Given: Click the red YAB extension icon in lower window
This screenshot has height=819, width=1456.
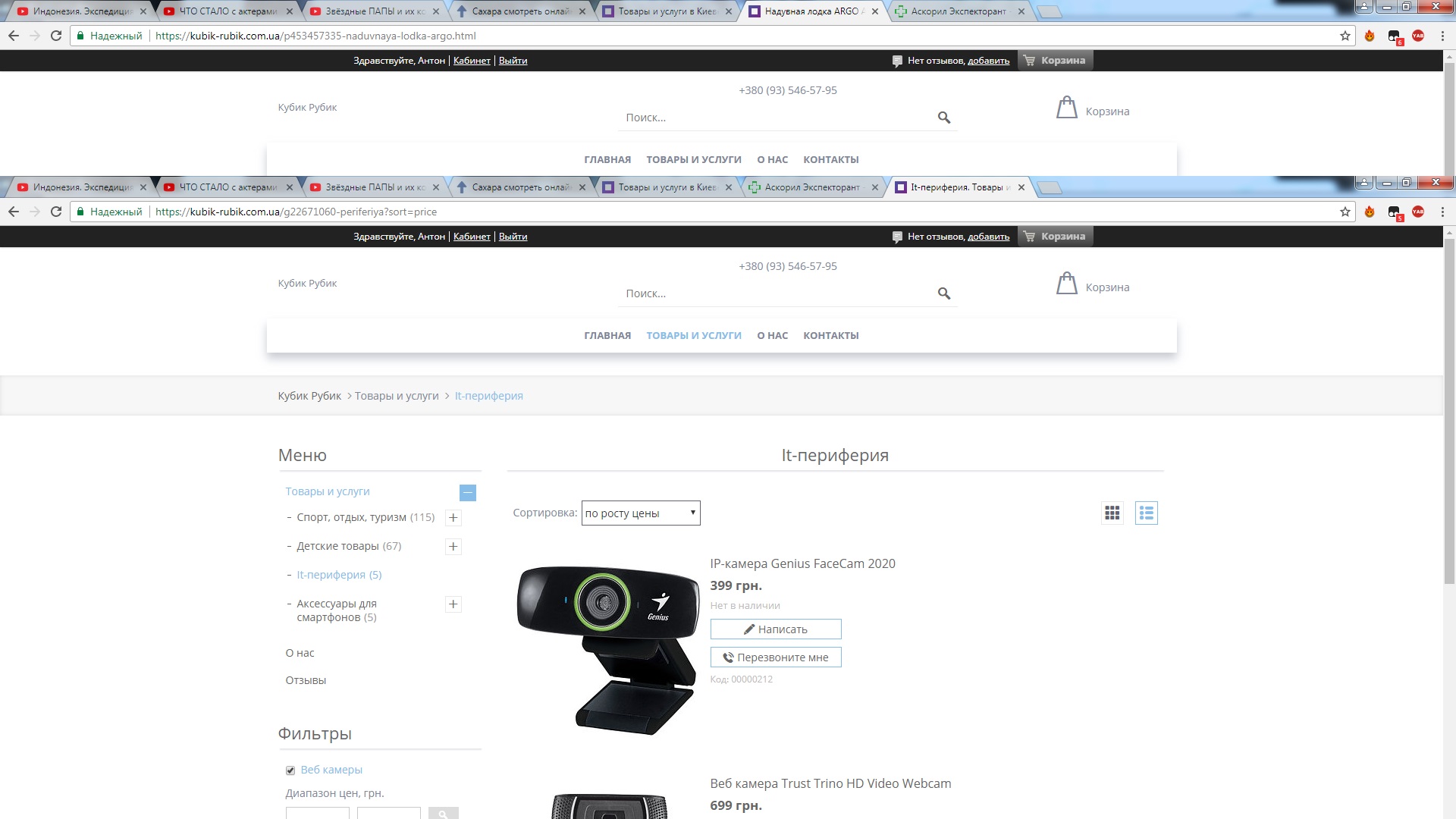Looking at the screenshot, I should click(x=1418, y=212).
